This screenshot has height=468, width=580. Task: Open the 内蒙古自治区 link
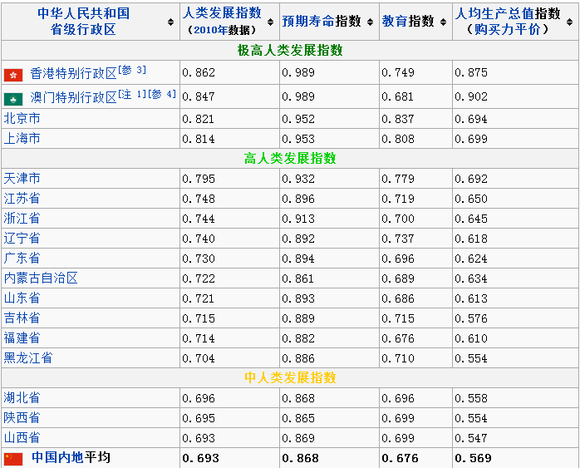click(x=41, y=279)
